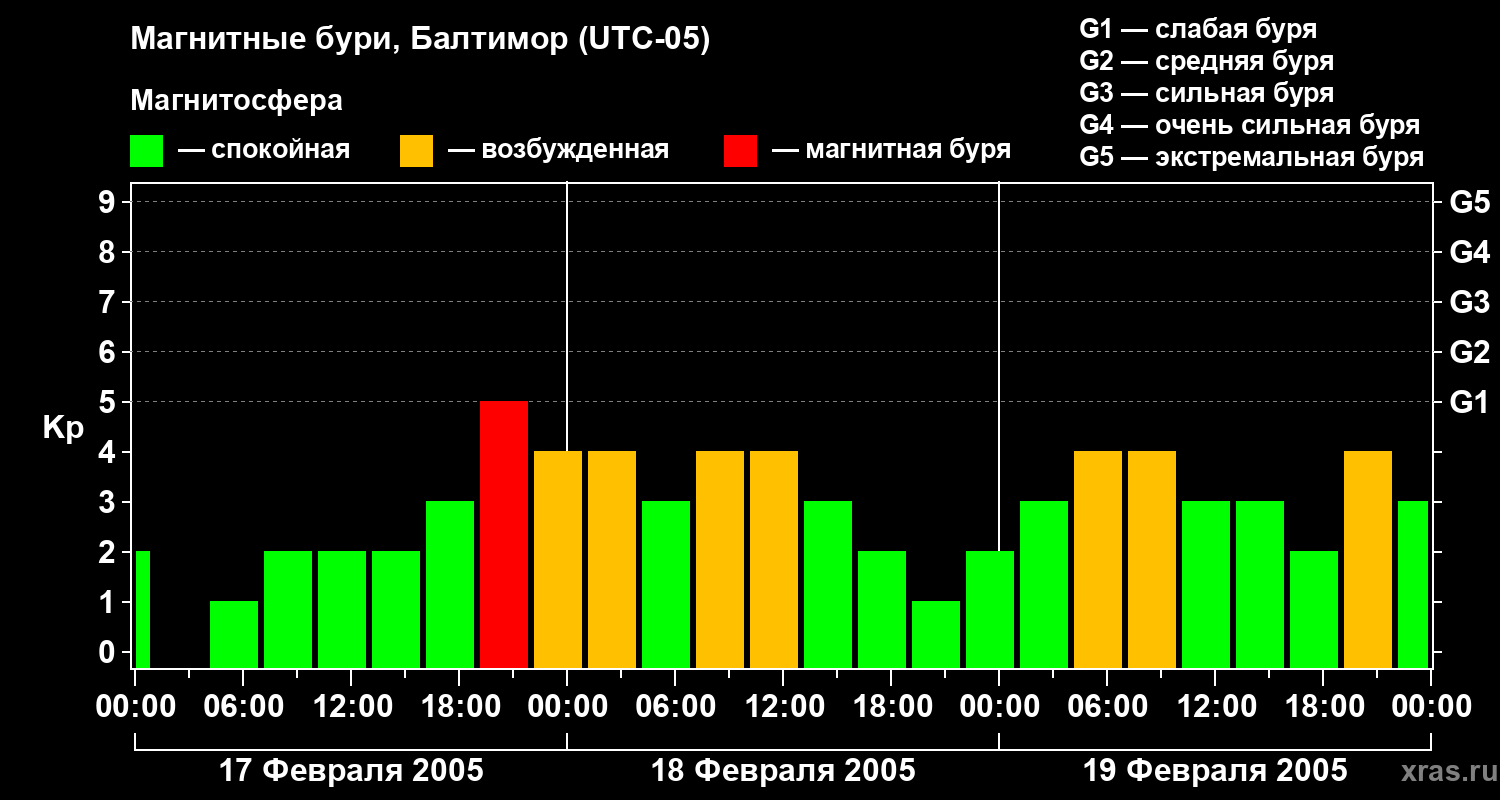The height and width of the screenshot is (800, 1500).
Task: Click the '06:00' time label for 18 Февраля
Action: pos(675,707)
